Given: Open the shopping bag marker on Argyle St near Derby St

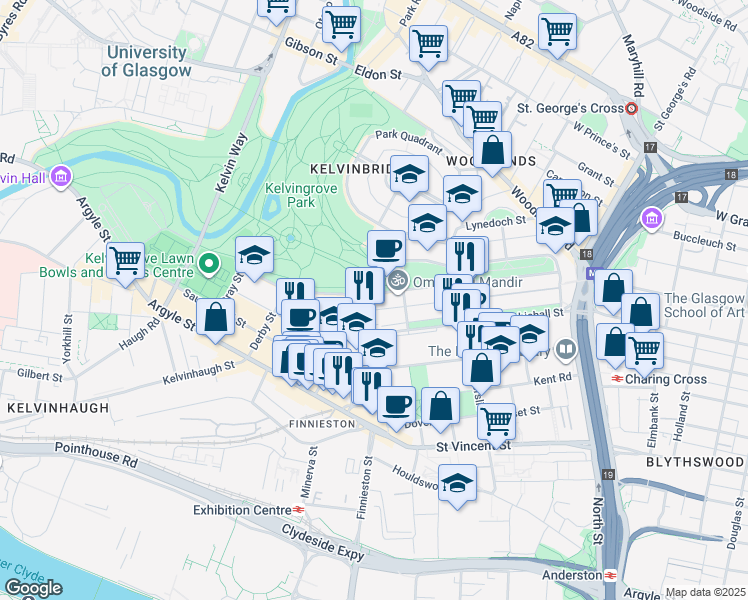Looking at the screenshot, I should pos(215,318).
